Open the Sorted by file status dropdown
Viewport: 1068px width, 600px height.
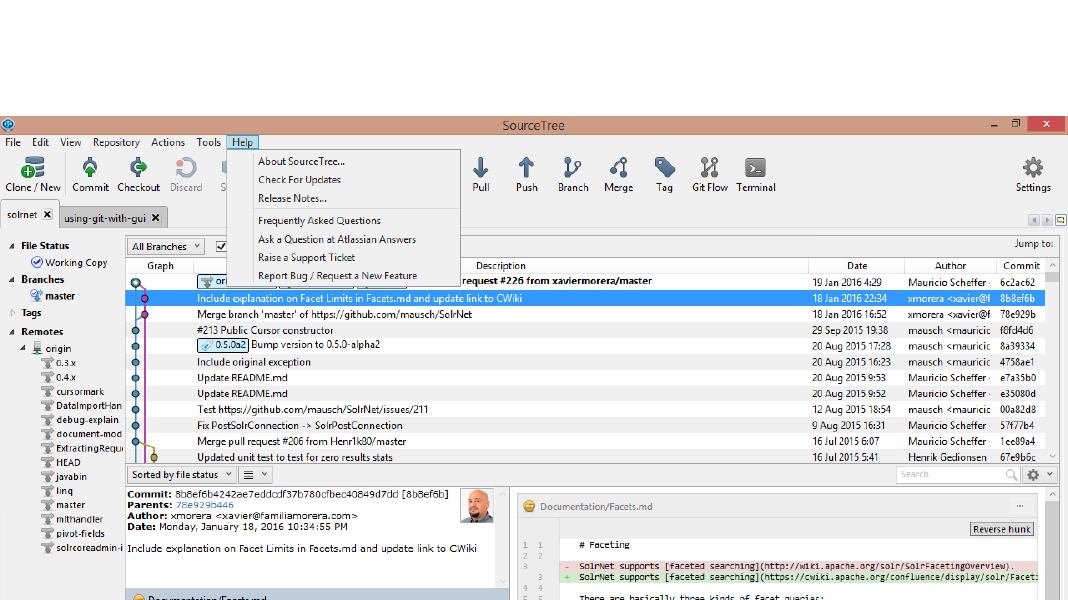(181, 475)
